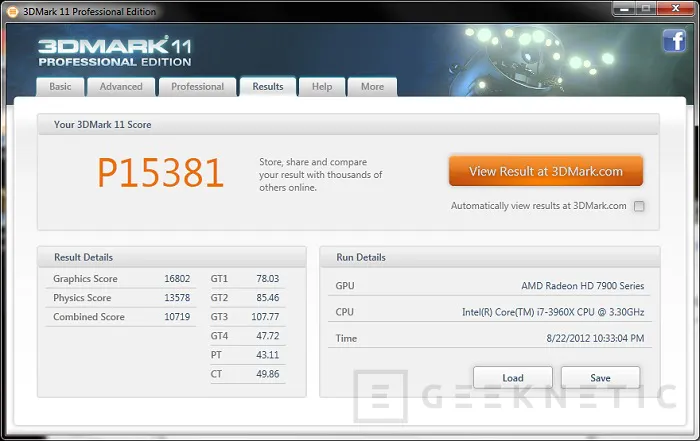Viewport: 700px width, 441px height.
Task: Enable automatically view results at 3DMark.com
Action: tap(639, 206)
